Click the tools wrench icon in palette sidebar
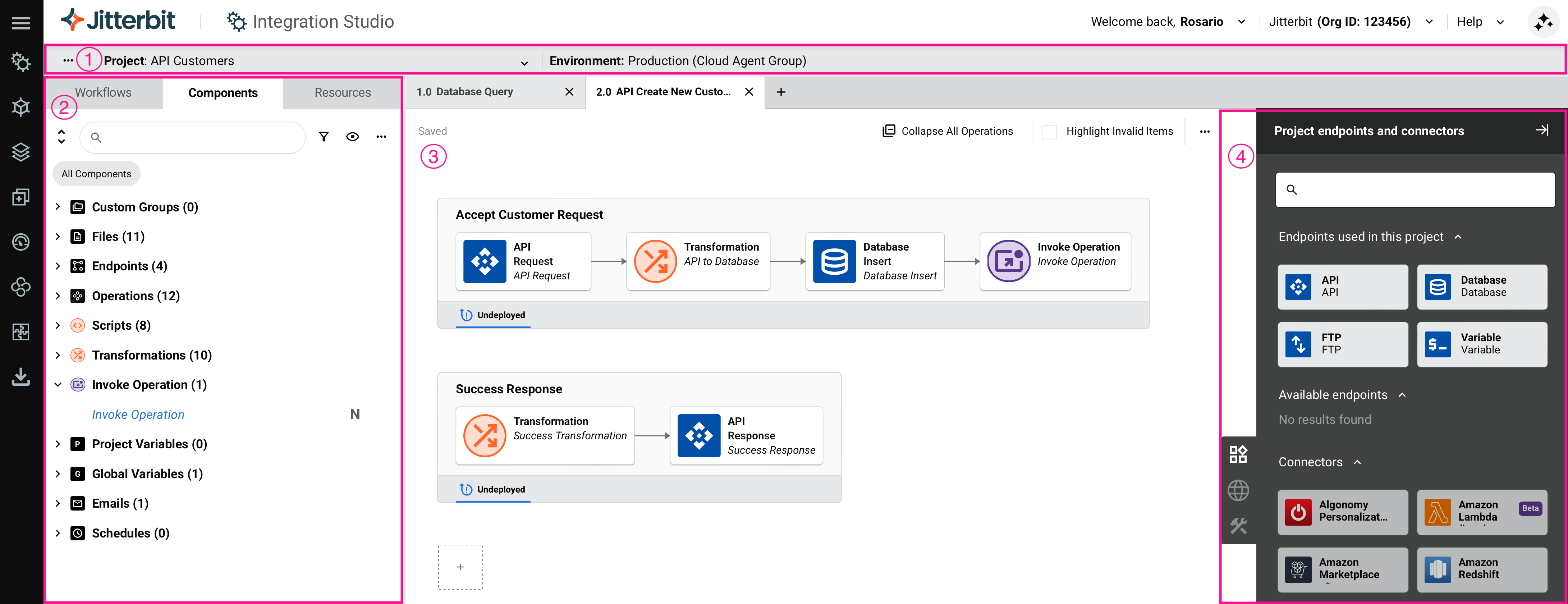The width and height of the screenshot is (1568, 604). click(x=1238, y=526)
